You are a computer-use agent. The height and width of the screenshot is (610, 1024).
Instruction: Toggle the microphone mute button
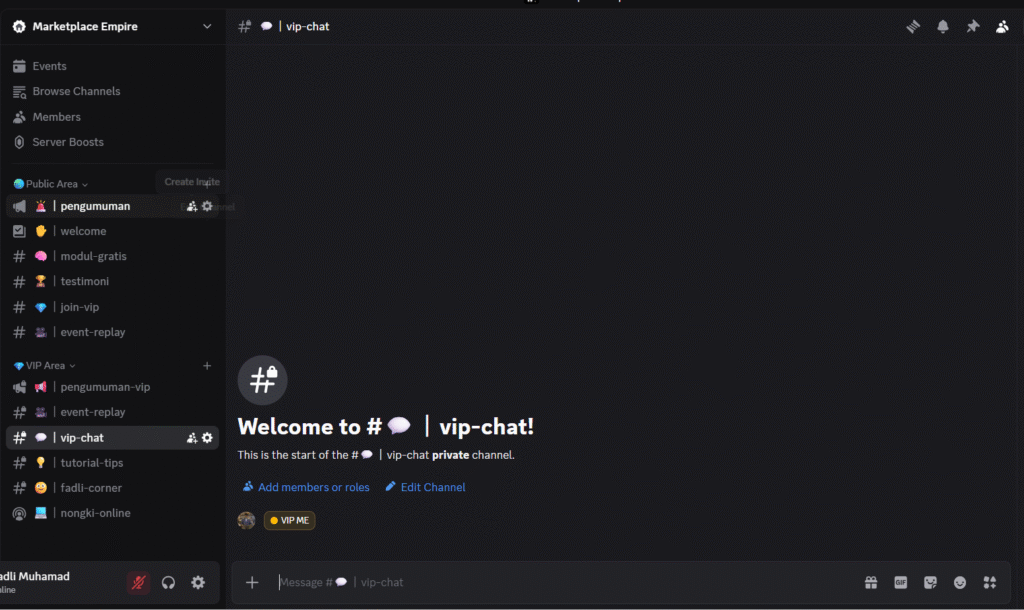[x=139, y=582]
